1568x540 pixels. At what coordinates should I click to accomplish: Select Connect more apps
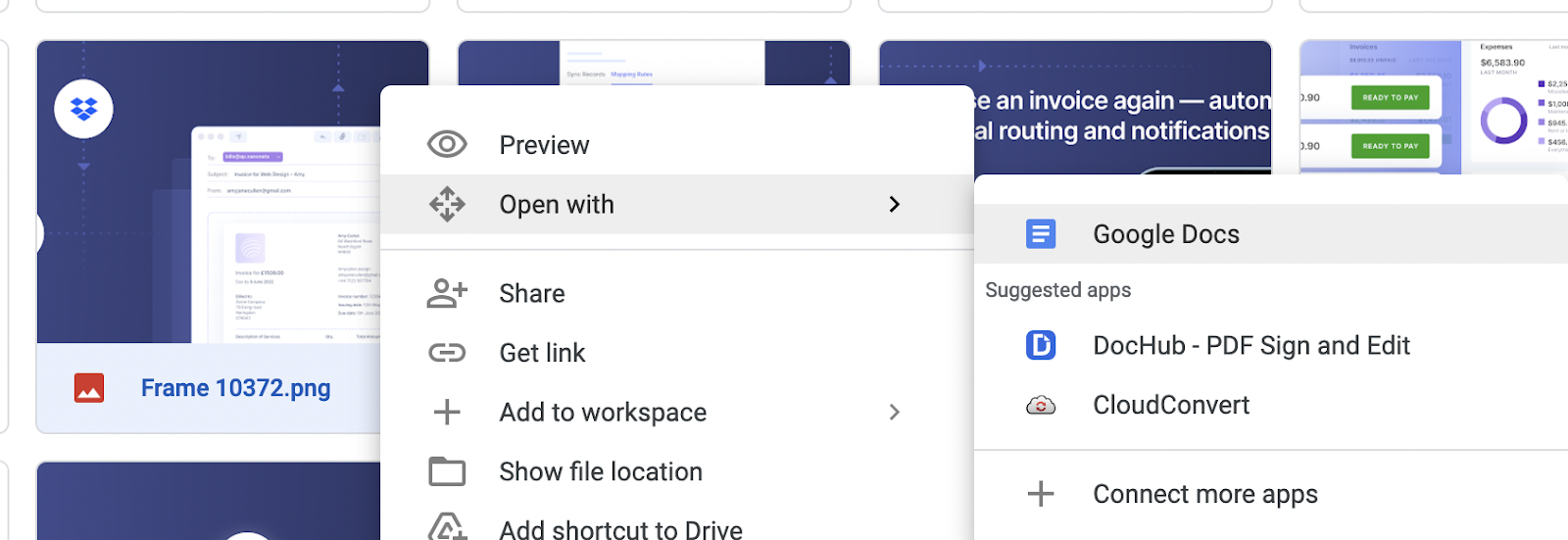click(1271, 494)
